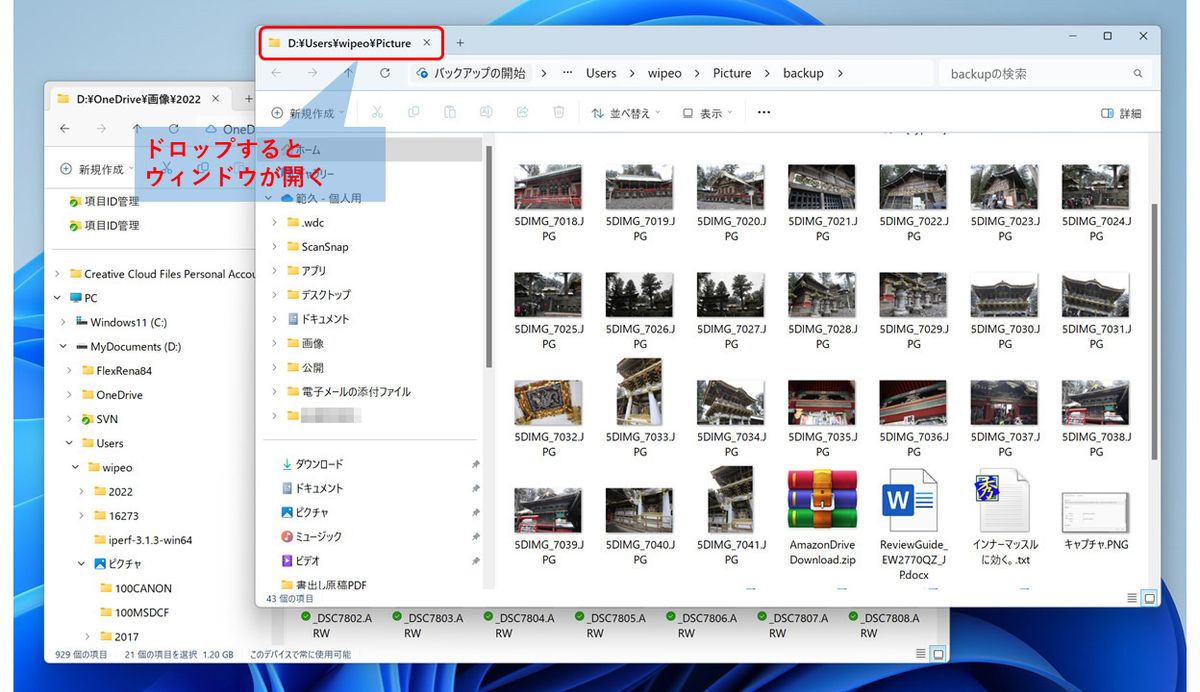Screen dimensions: 1200x692
Task: Expand the .wdc folder node
Action: (275, 222)
